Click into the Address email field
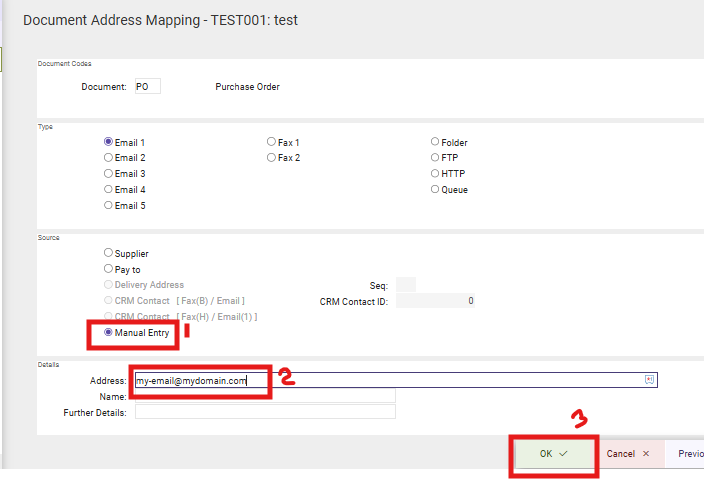The width and height of the screenshot is (704, 479). [x=390, y=380]
